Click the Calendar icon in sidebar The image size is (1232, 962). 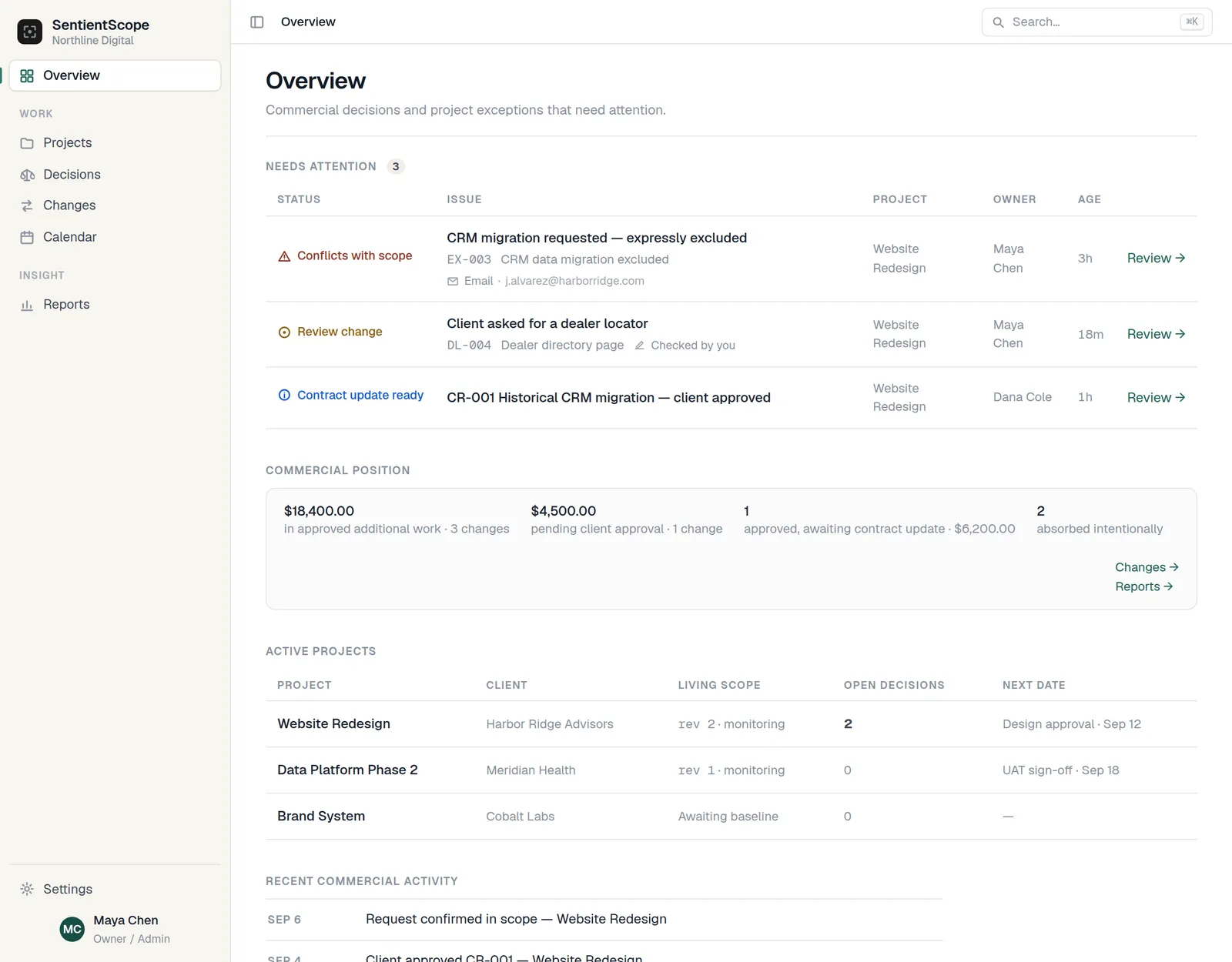27,237
